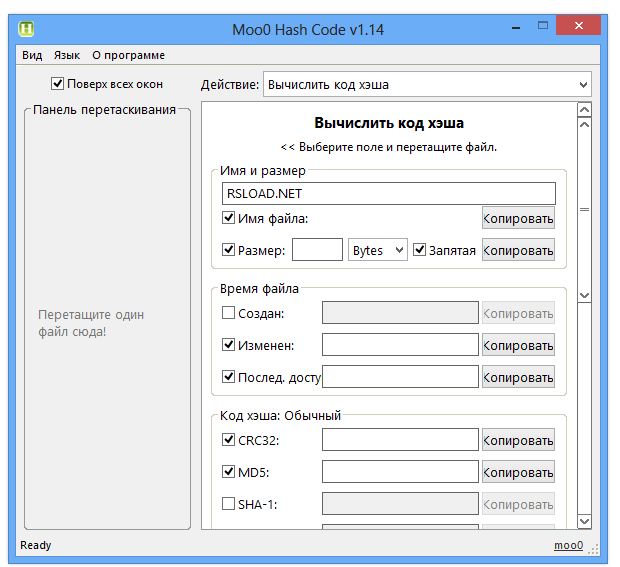Click the CRC32 hash field
Viewport: 620px width, 567px height.
[x=400, y=439]
